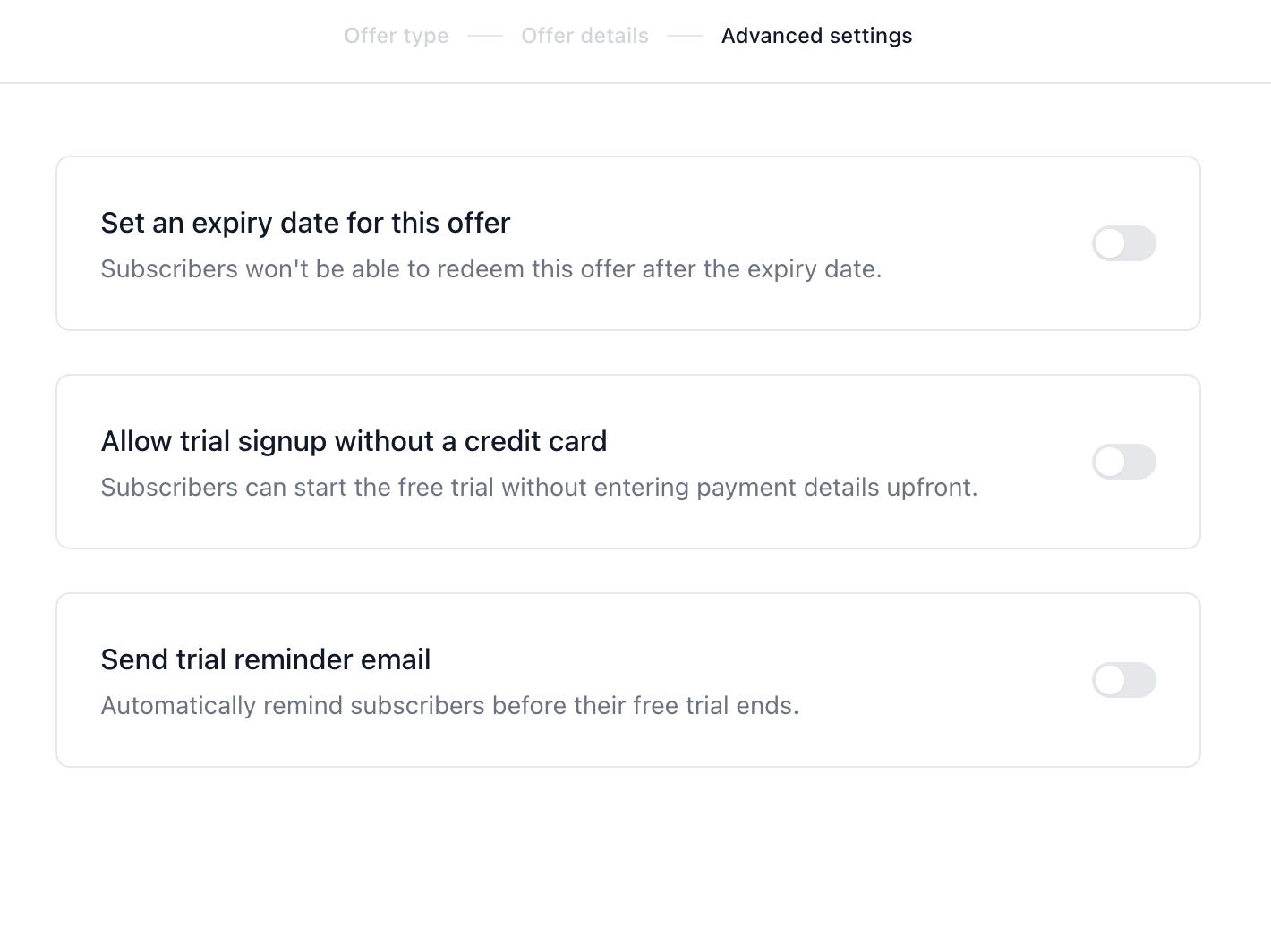Screen dimensions: 1271x952
Task: Click the connector line after Offer type
Action: [485, 36]
